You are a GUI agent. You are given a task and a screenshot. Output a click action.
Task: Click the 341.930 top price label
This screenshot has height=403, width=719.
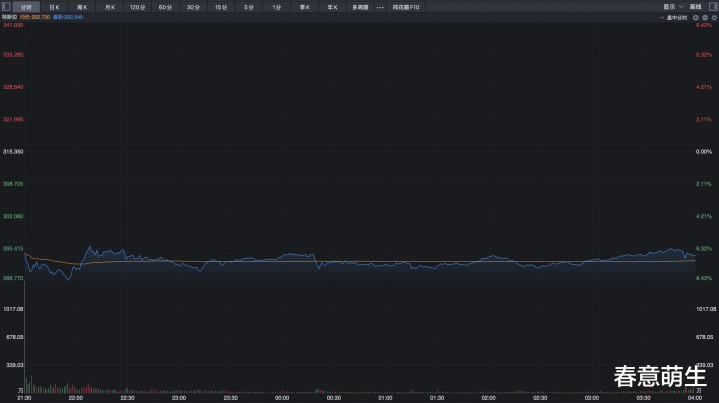point(13,25)
